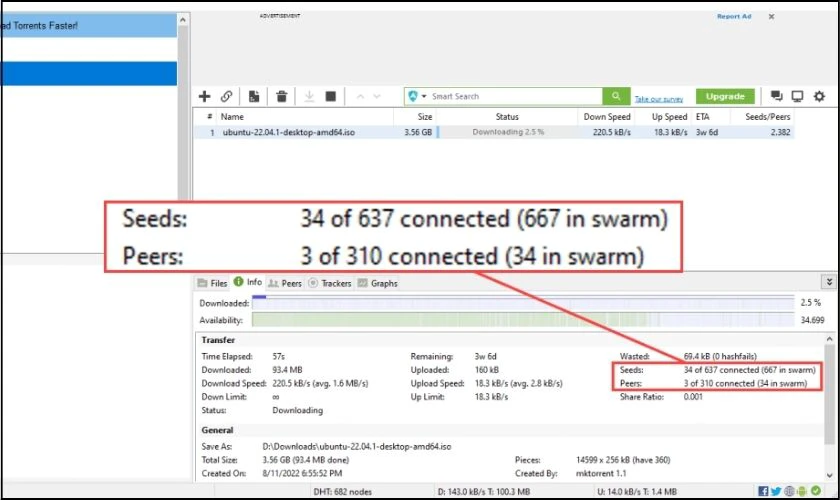840x500 pixels.
Task: Collapse the detail pane with double-chevron
Action: tap(829, 281)
